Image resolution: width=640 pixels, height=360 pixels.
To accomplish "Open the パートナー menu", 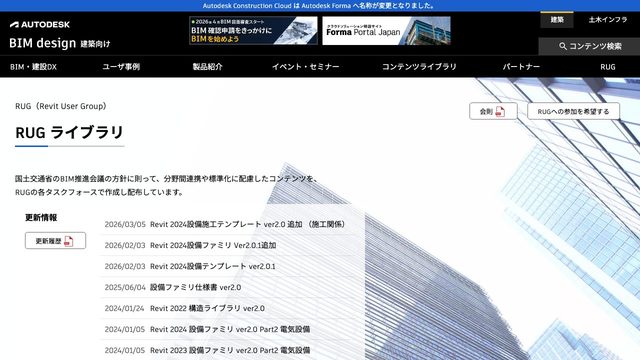I will coord(521,67).
